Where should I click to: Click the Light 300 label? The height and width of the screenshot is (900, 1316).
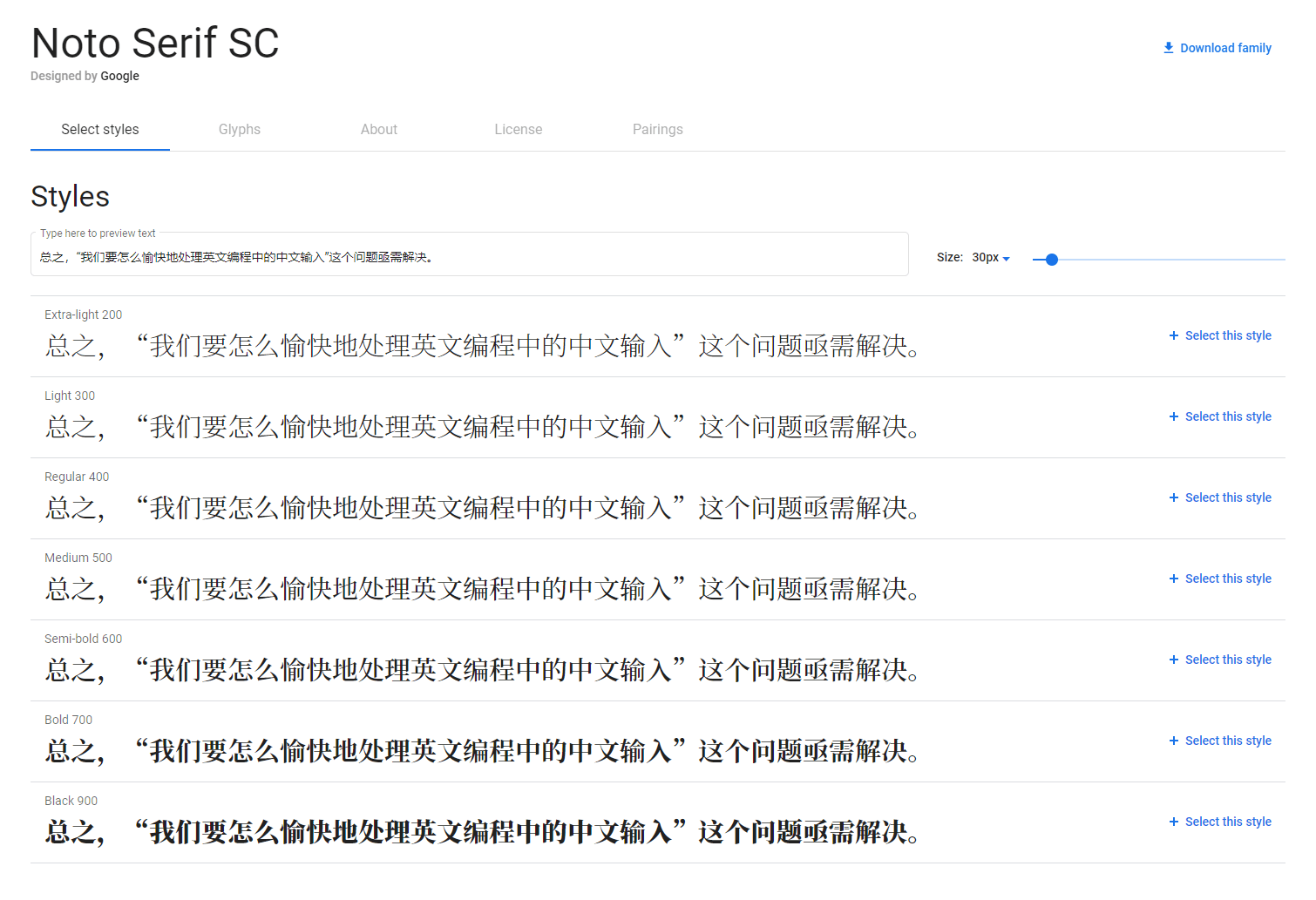coord(70,396)
